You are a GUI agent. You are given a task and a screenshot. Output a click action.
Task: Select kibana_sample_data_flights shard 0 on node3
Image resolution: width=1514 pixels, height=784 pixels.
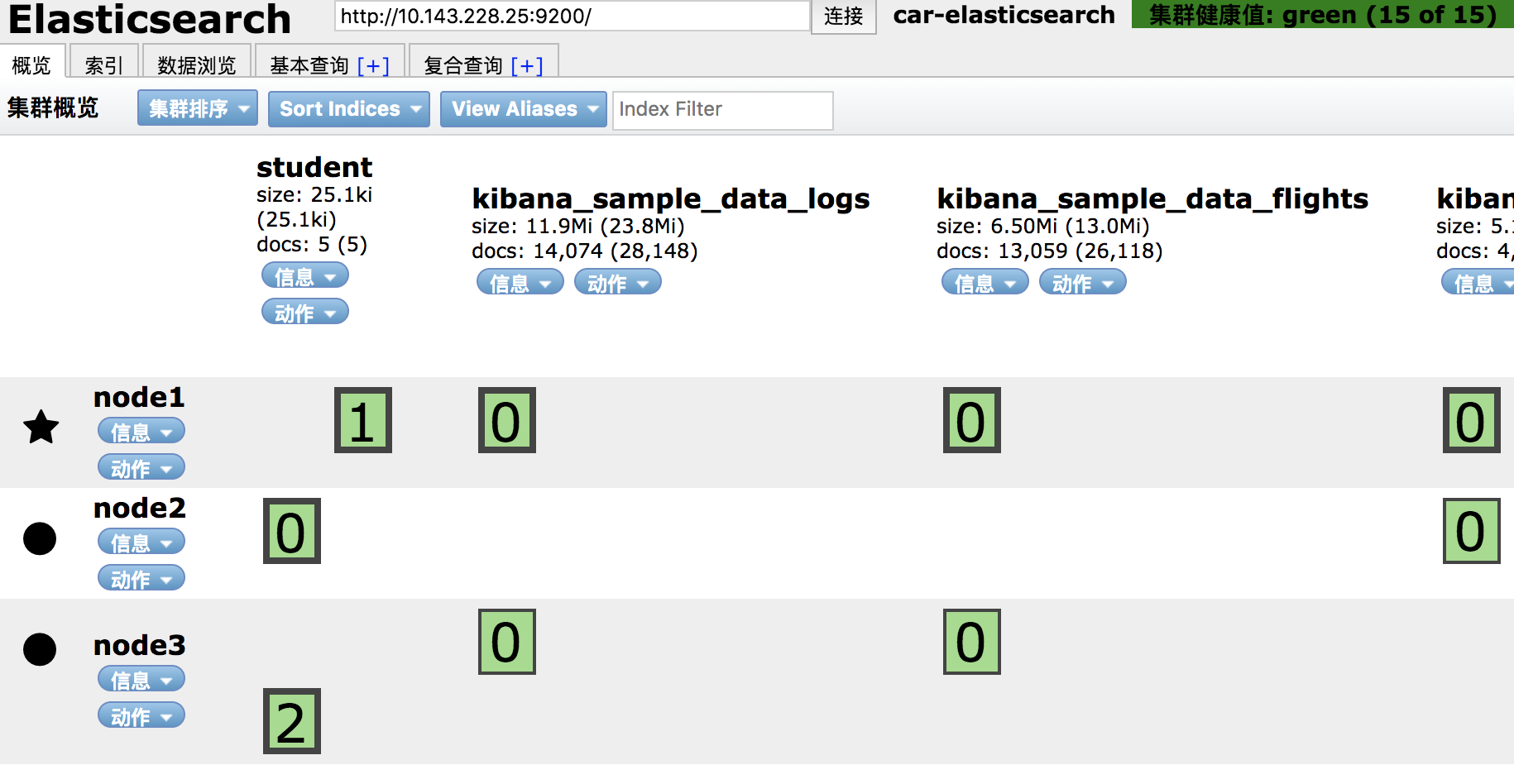(972, 642)
